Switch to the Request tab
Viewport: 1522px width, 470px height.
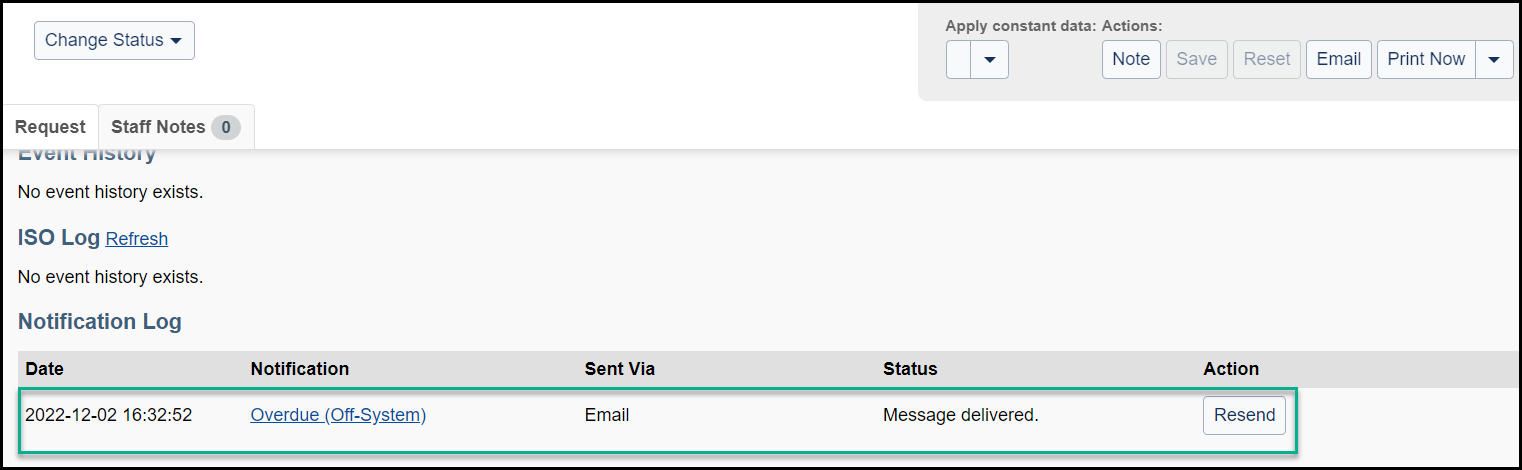(x=50, y=127)
